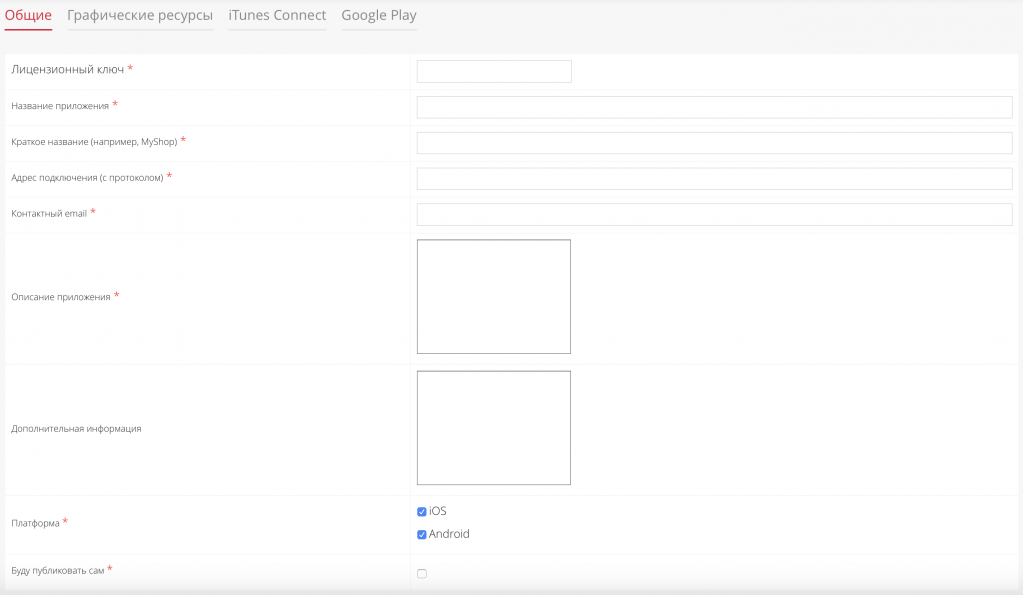This screenshot has height=595, width=1023.
Task: Click the Описание приложения label text
Action: [x=60, y=297]
